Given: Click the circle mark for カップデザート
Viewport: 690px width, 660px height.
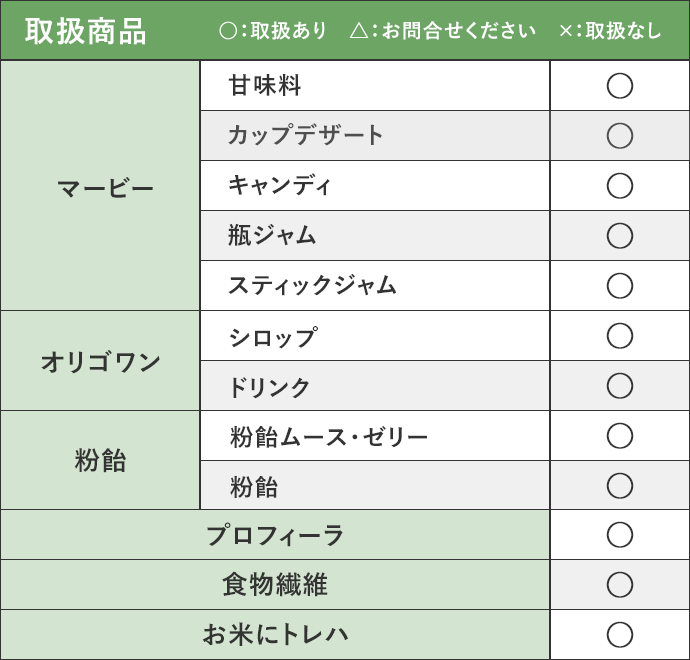Looking at the screenshot, I should (620, 136).
